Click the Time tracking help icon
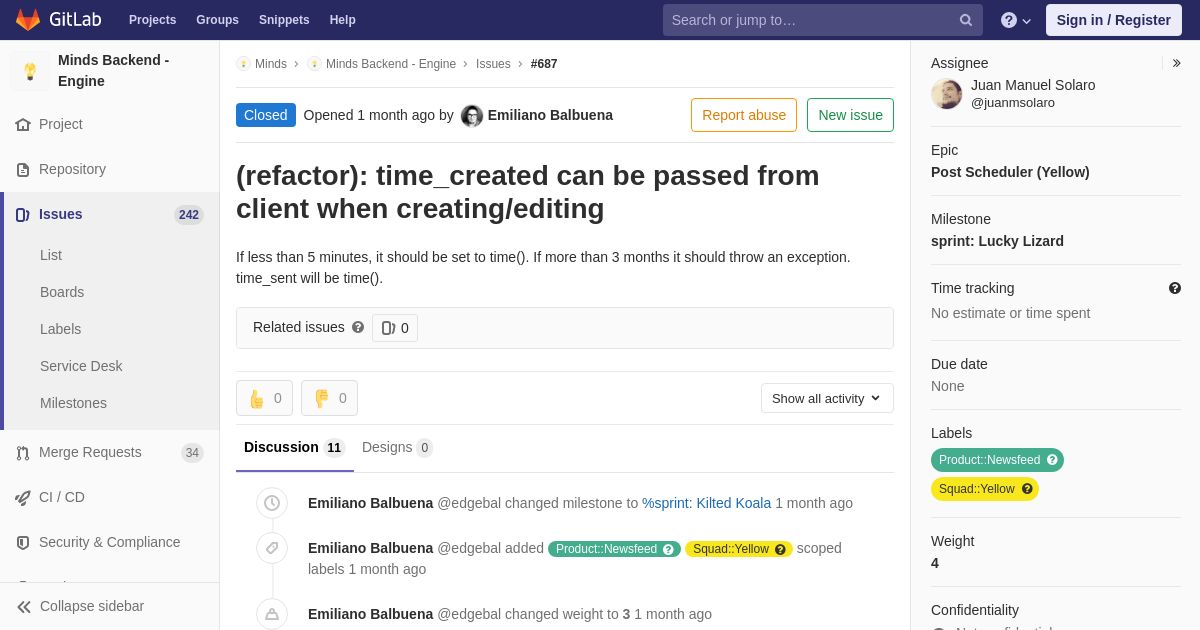The height and width of the screenshot is (630, 1200). [1175, 288]
